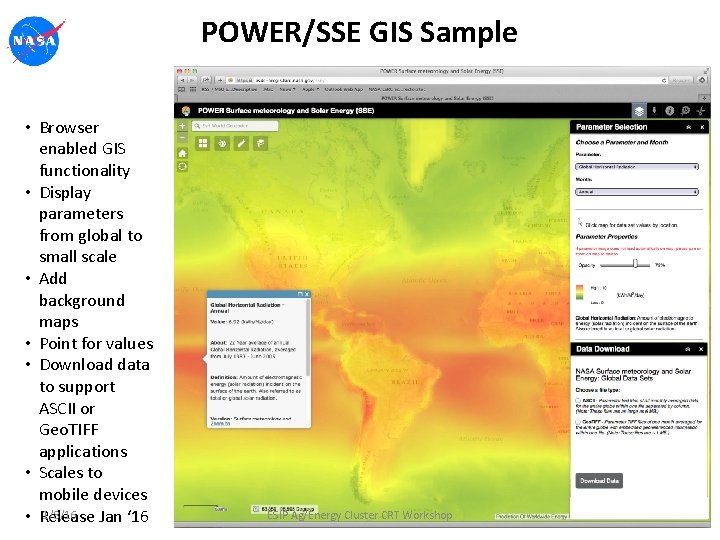Screen dimensions: 720x540
Task: Open the browser bookmarks book icon
Action: pos(182,90)
